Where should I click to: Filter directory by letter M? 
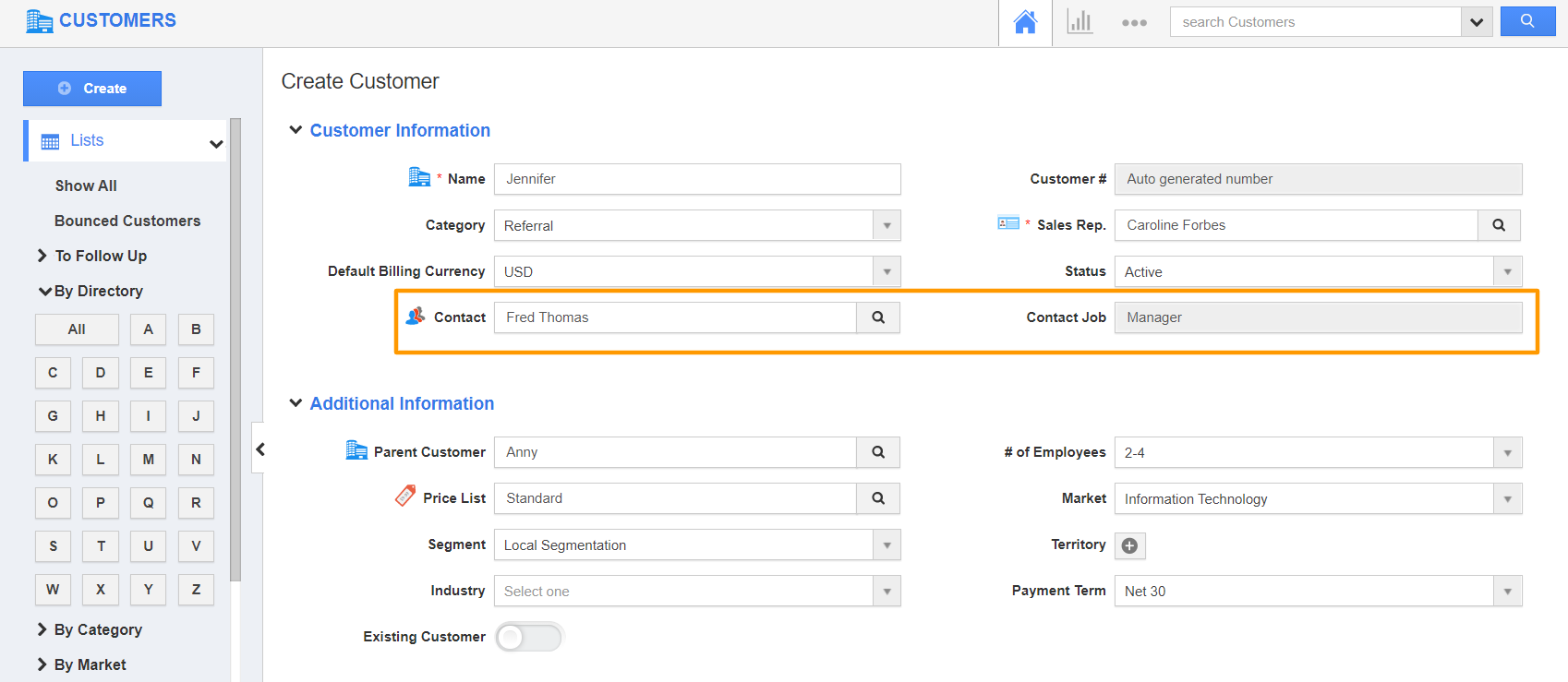pos(148,460)
